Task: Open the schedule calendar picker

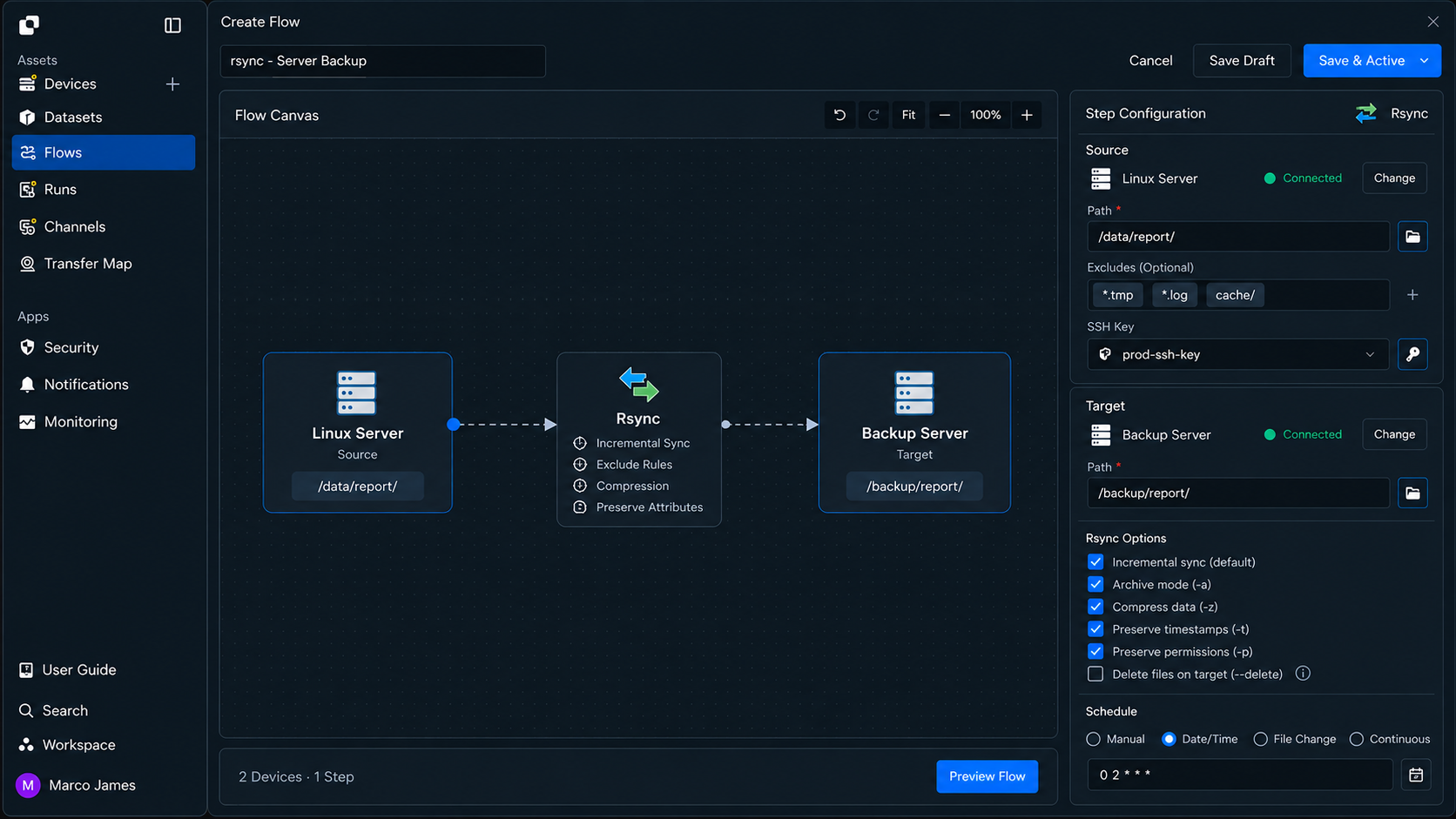Action: point(1416,775)
